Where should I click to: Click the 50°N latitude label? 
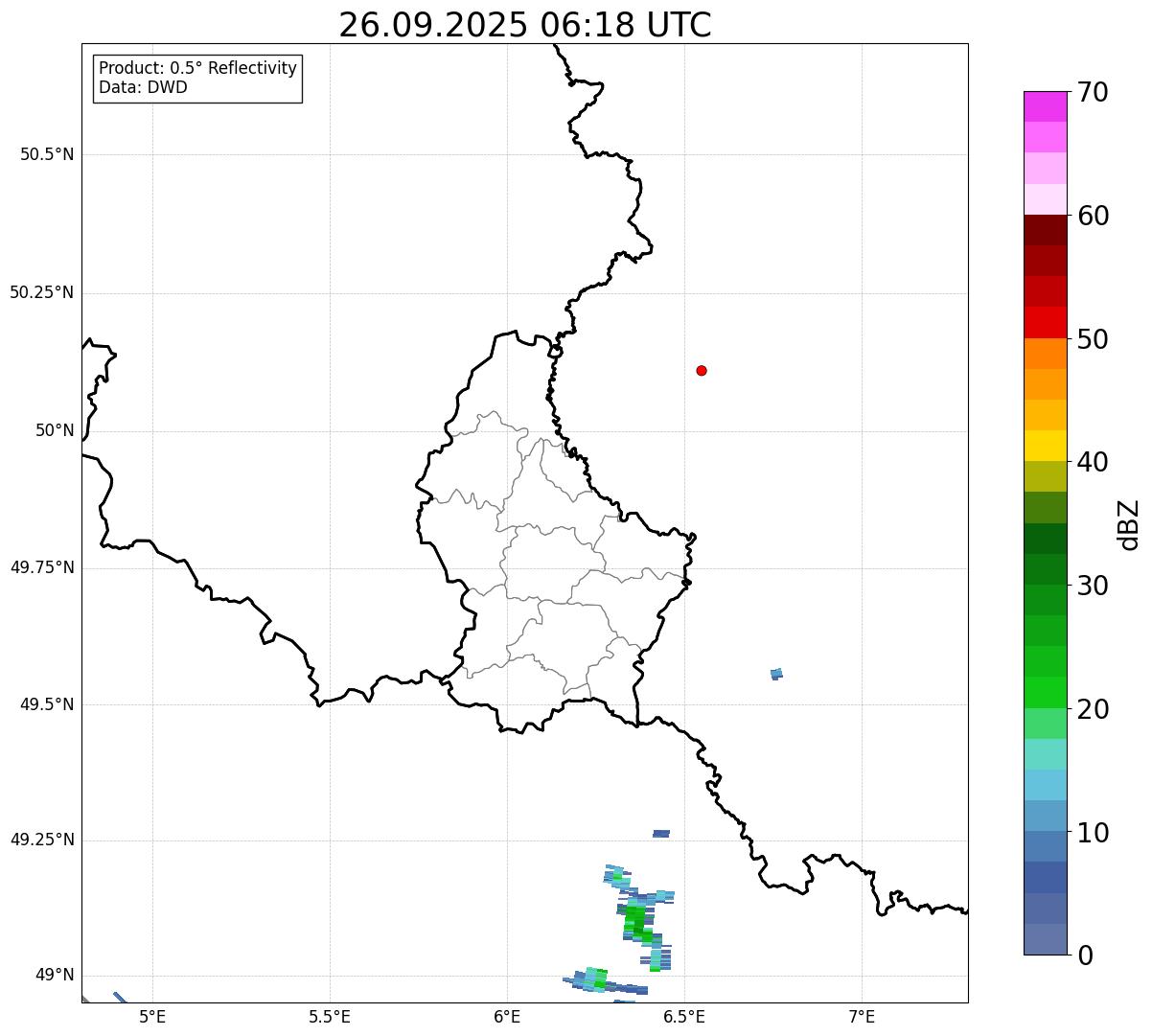point(55,430)
